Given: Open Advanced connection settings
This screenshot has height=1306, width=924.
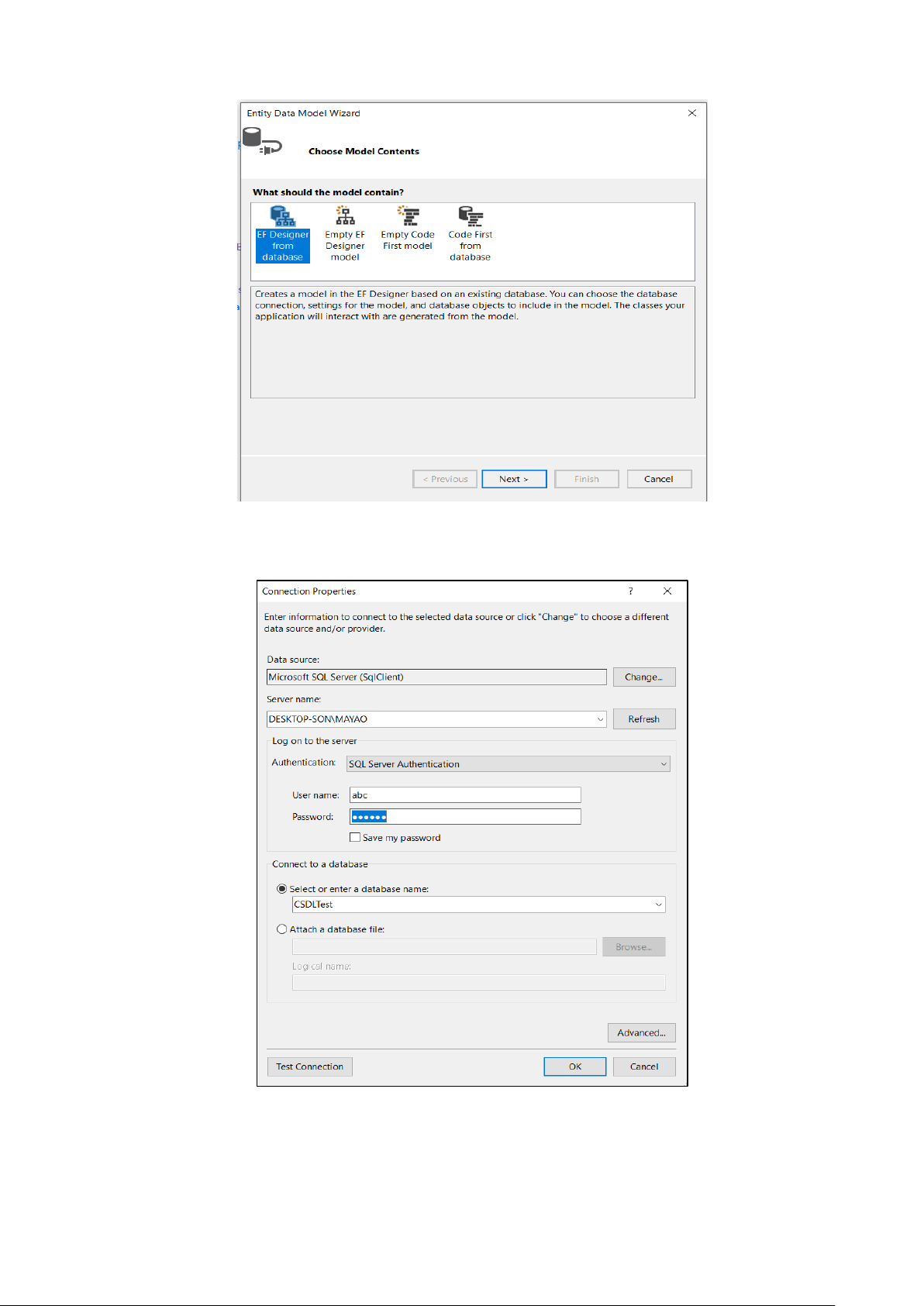Looking at the screenshot, I should pos(641,1032).
